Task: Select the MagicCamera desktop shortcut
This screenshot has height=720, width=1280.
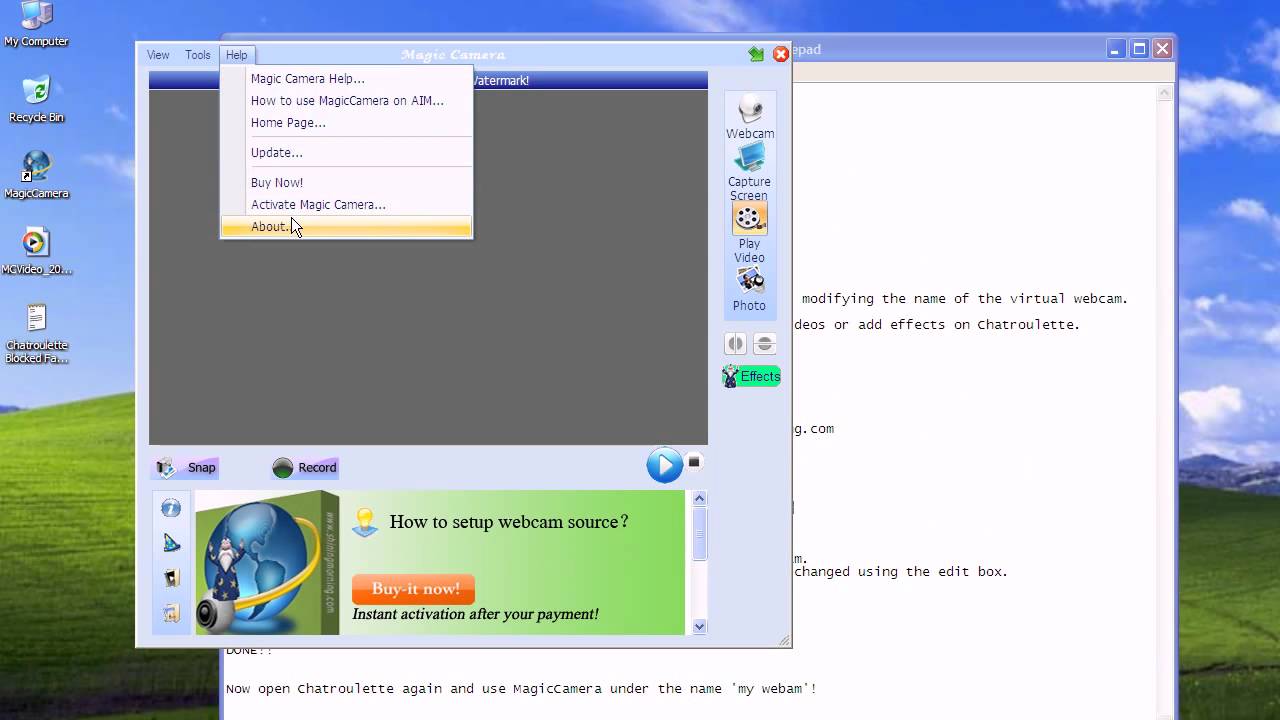Action: tap(36, 175)
